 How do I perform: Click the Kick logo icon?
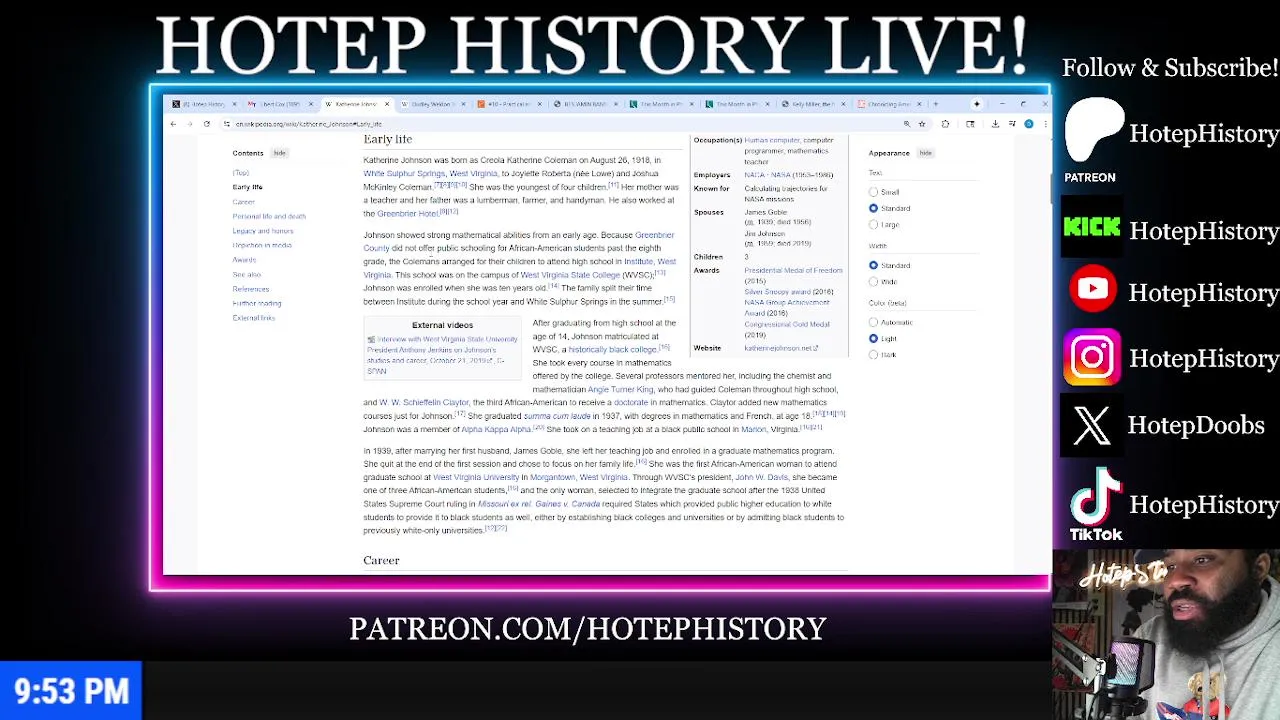(1092, 228)
